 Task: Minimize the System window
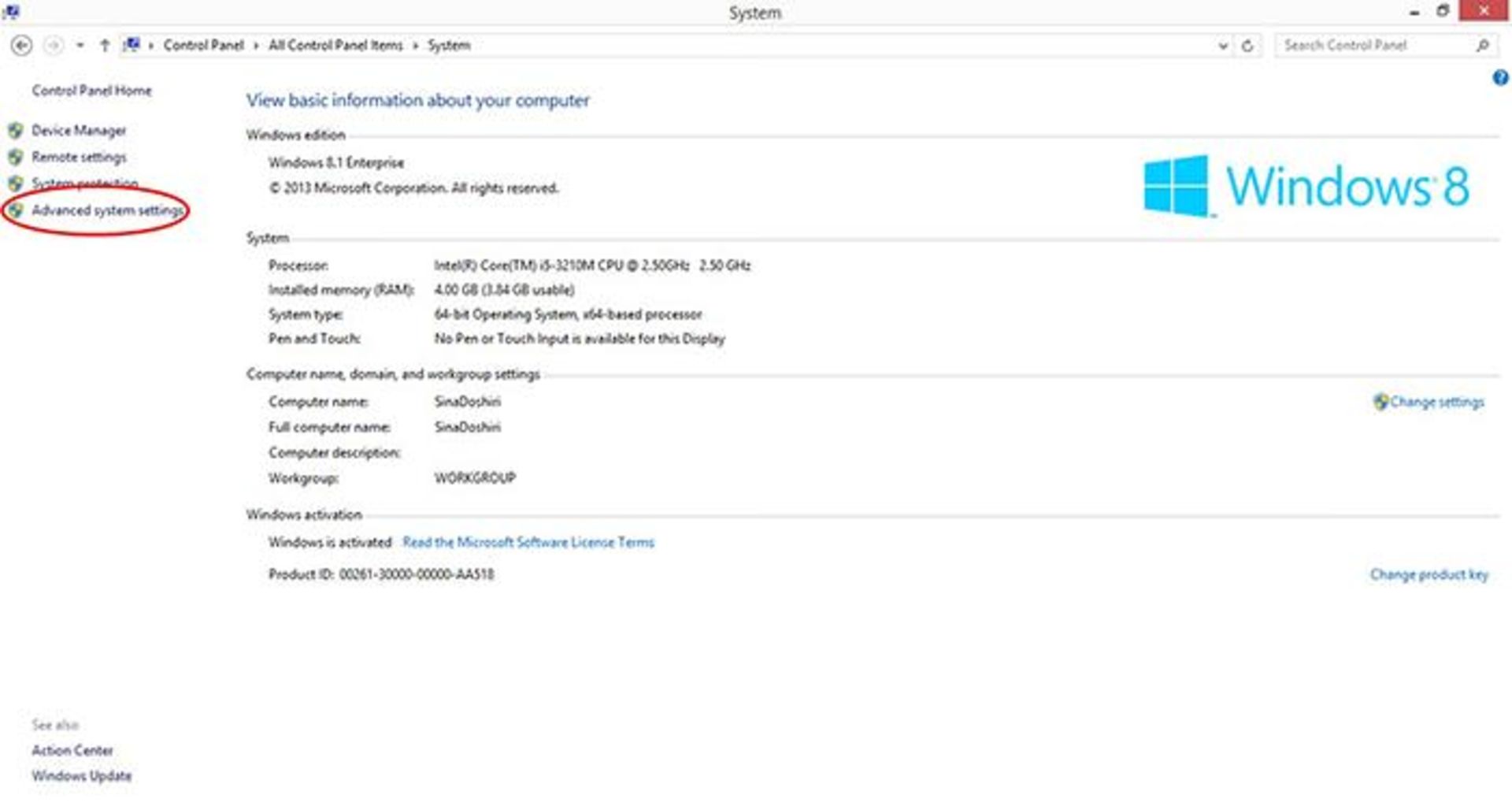[x=1414, y=12]
